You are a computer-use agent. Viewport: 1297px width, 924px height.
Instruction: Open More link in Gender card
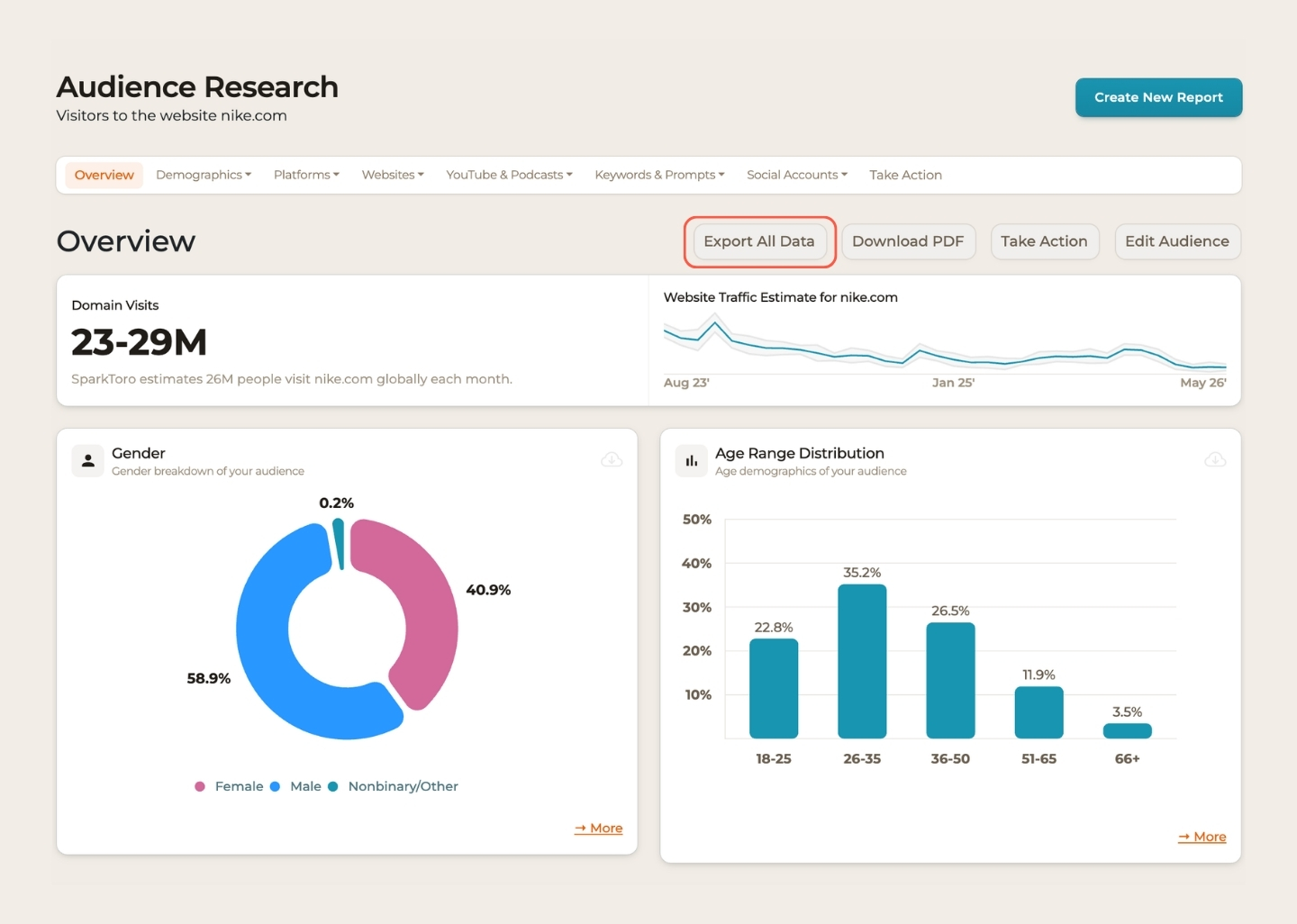pyautogui.click(x=598, y=828)
